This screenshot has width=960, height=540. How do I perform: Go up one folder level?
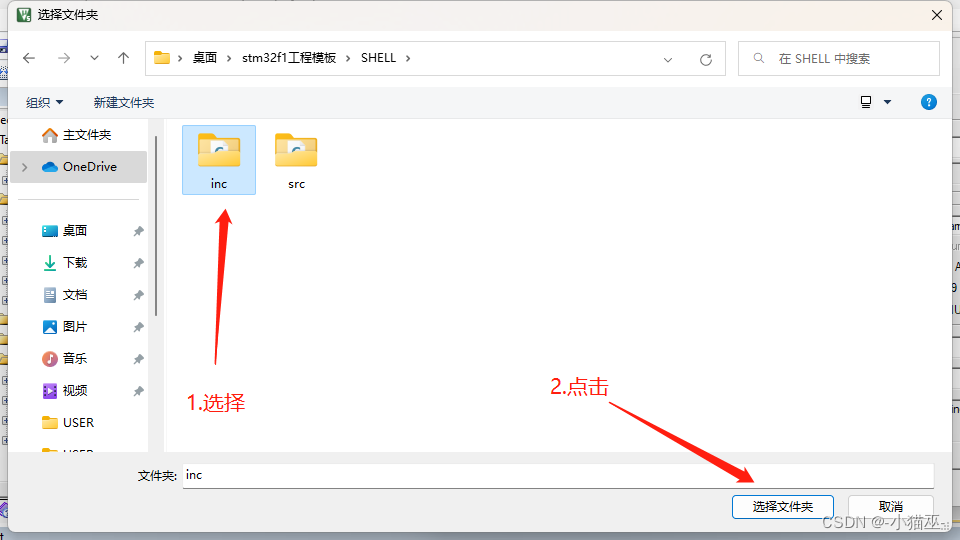click(124, 58)
